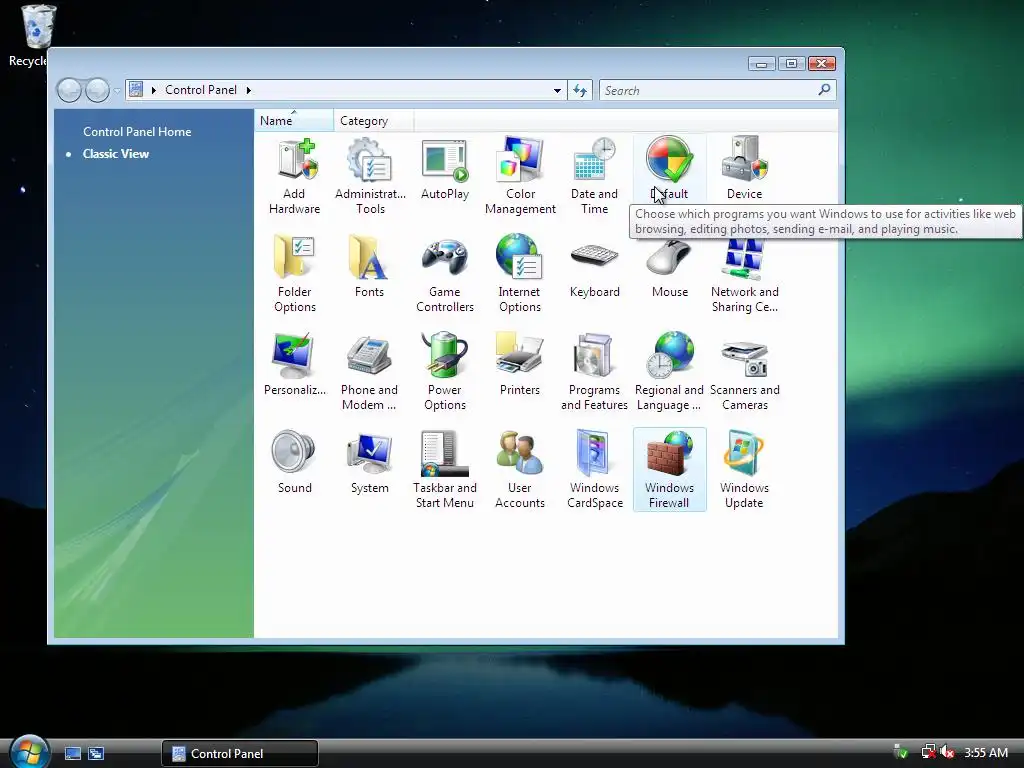Click the green-check tray icon left of network

click(901, 752)
